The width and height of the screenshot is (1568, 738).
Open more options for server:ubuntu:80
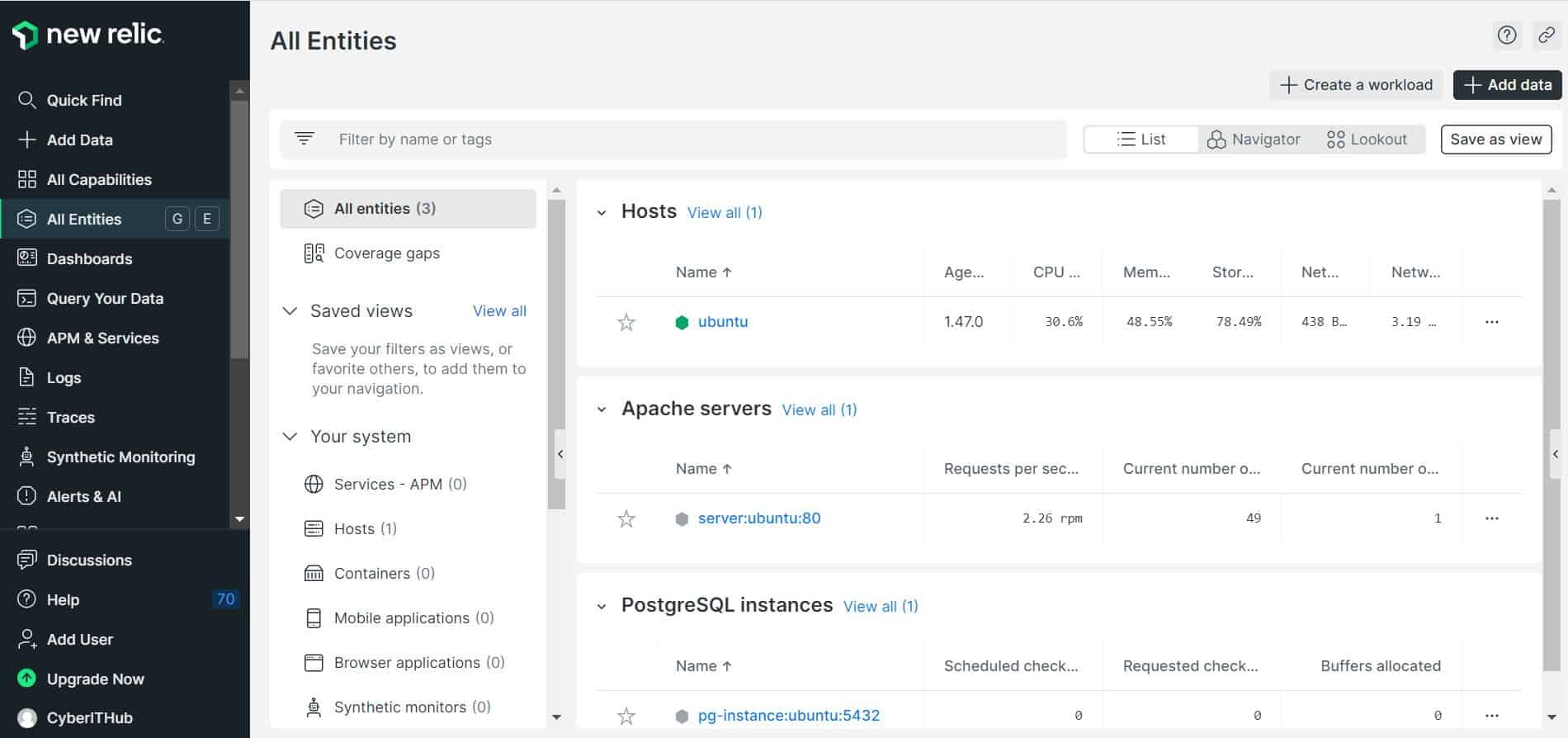pyautogui.click(x=1491, y=518)
